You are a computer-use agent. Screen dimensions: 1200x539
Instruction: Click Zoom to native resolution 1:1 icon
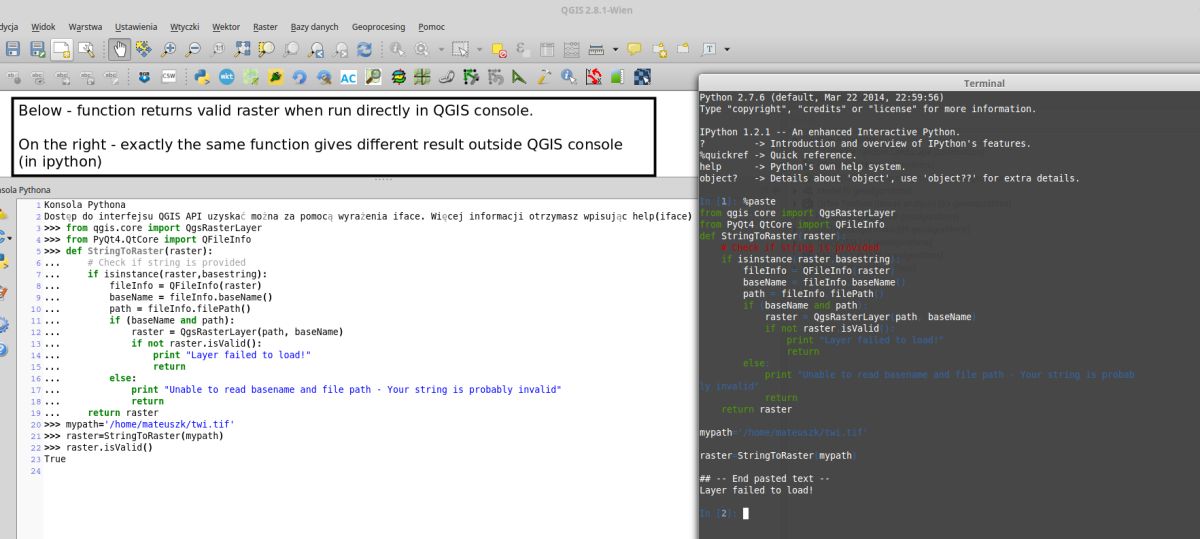(x=217, y=48)
